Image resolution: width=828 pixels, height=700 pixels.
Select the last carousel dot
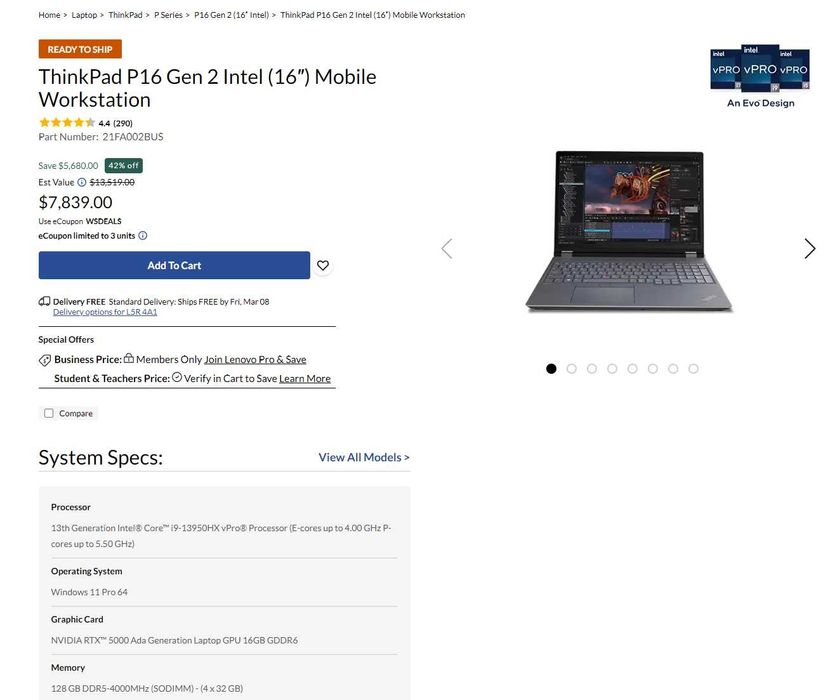[693, 368]
